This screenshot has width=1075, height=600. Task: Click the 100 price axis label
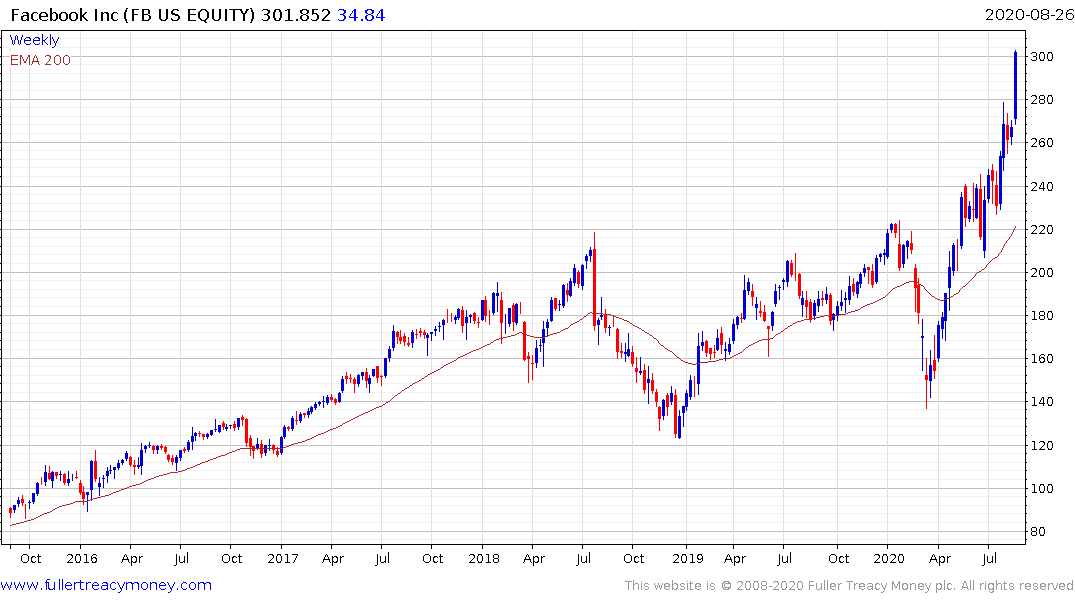click(1042, 488)
